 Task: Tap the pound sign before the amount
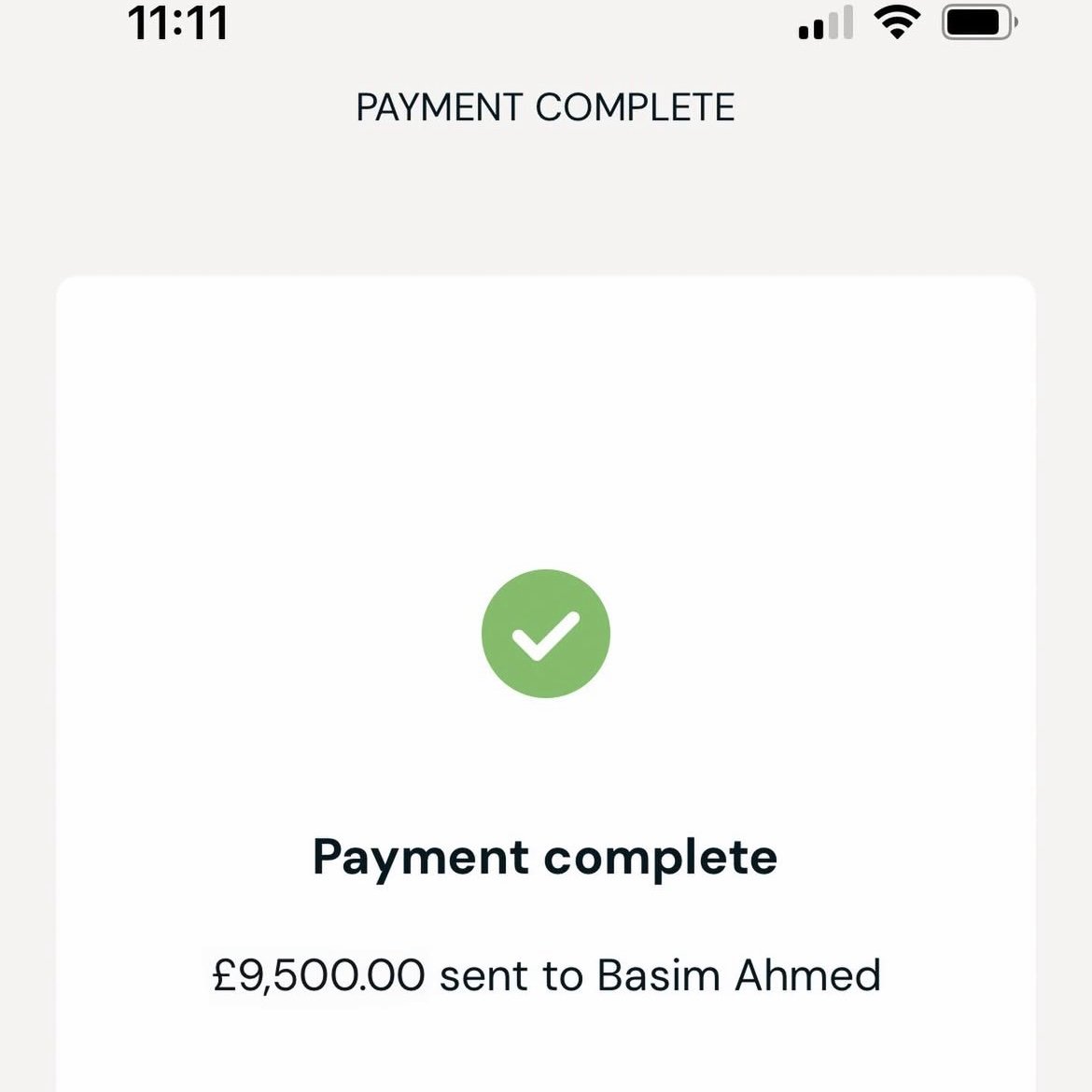click(225, 975)
